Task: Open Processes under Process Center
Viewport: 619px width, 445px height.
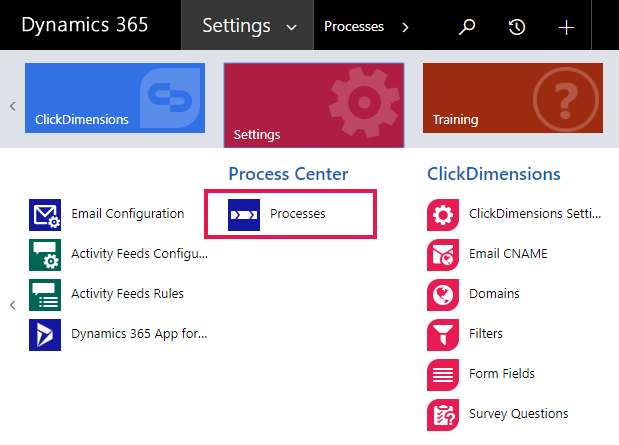Action: (x=298, y=214)
